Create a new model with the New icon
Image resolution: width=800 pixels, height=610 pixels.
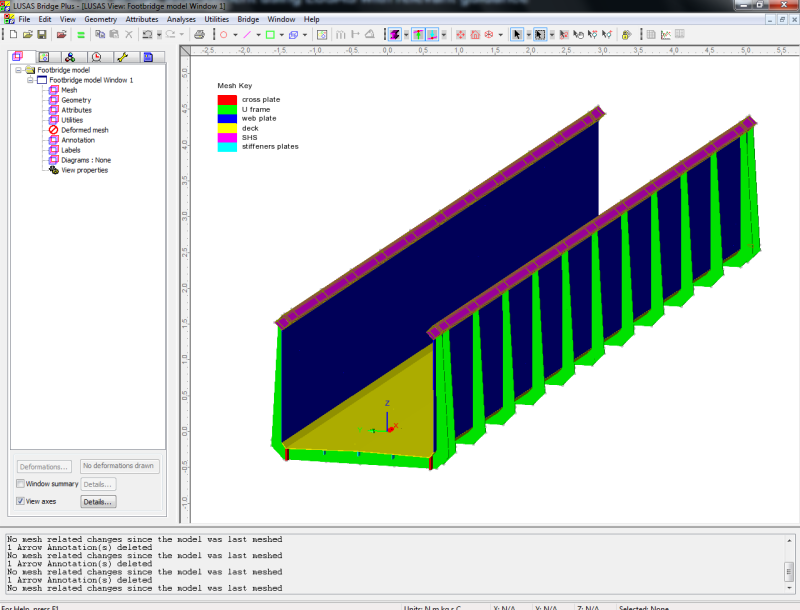(x=13, y=35)
